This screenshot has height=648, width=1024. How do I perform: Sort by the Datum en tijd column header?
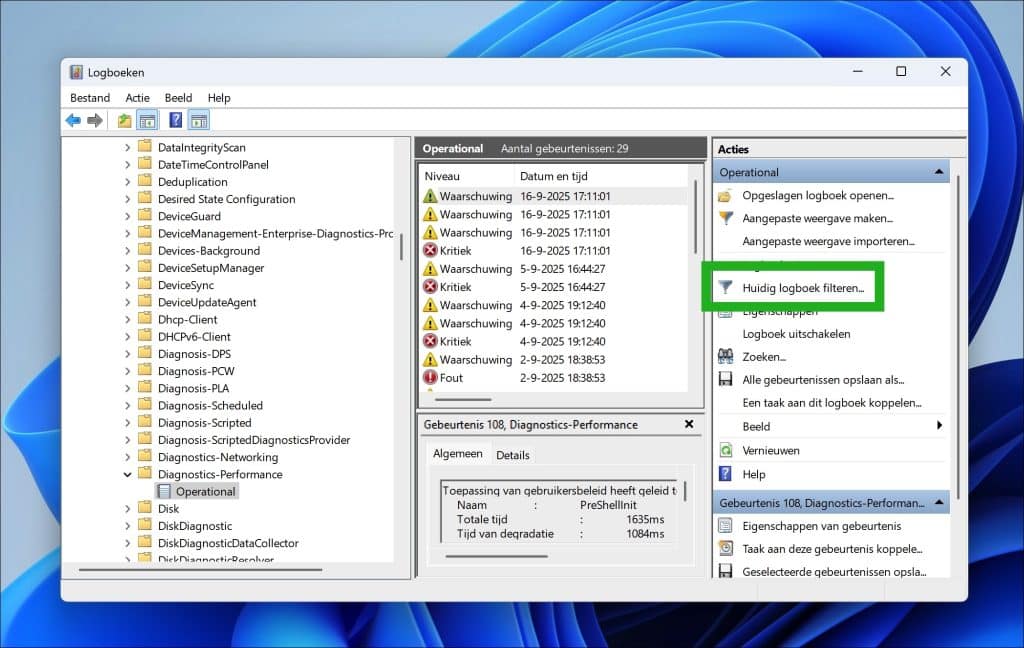pos(601,176)
